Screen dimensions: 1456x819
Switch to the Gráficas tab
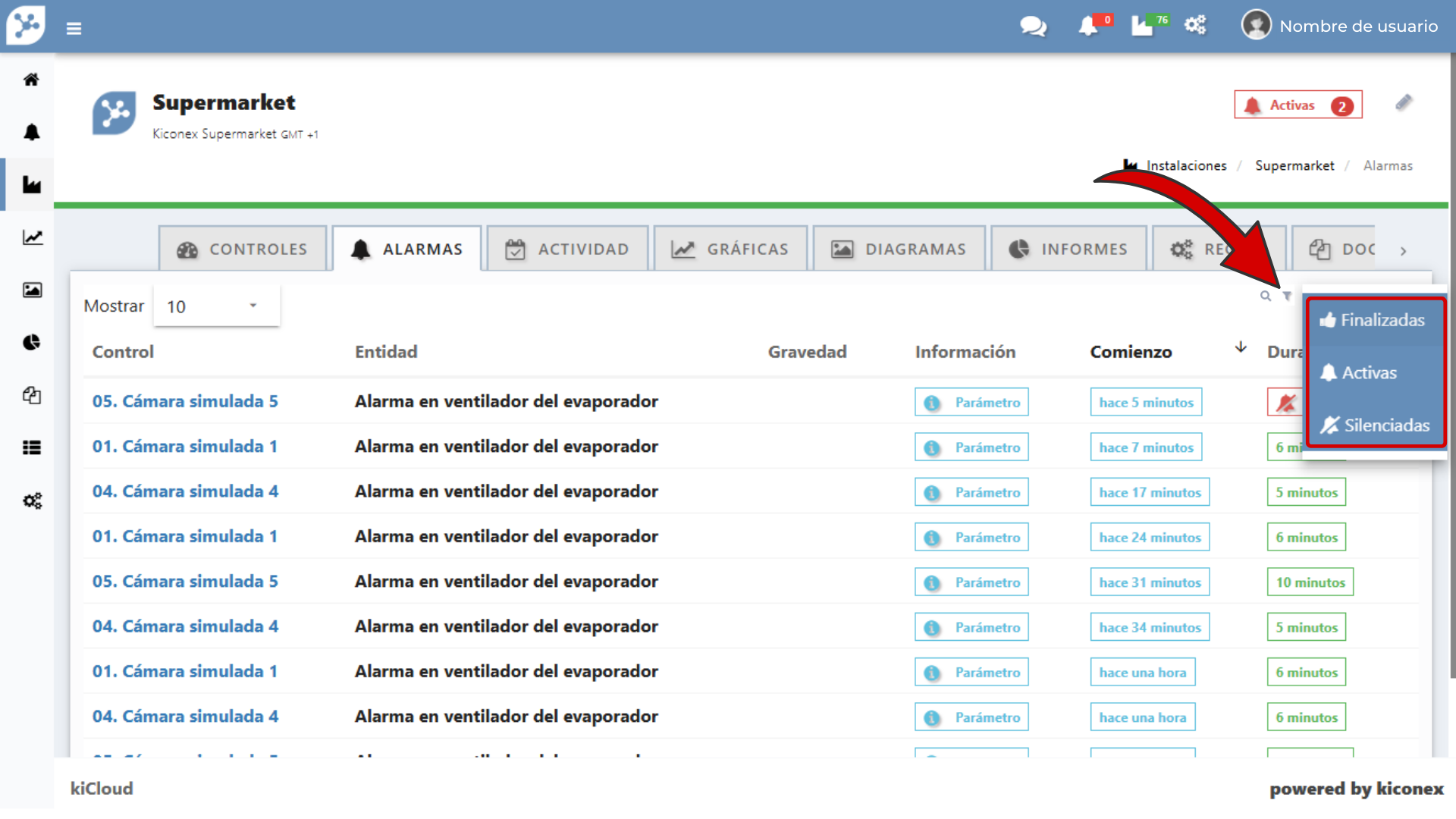pos(730,249)
